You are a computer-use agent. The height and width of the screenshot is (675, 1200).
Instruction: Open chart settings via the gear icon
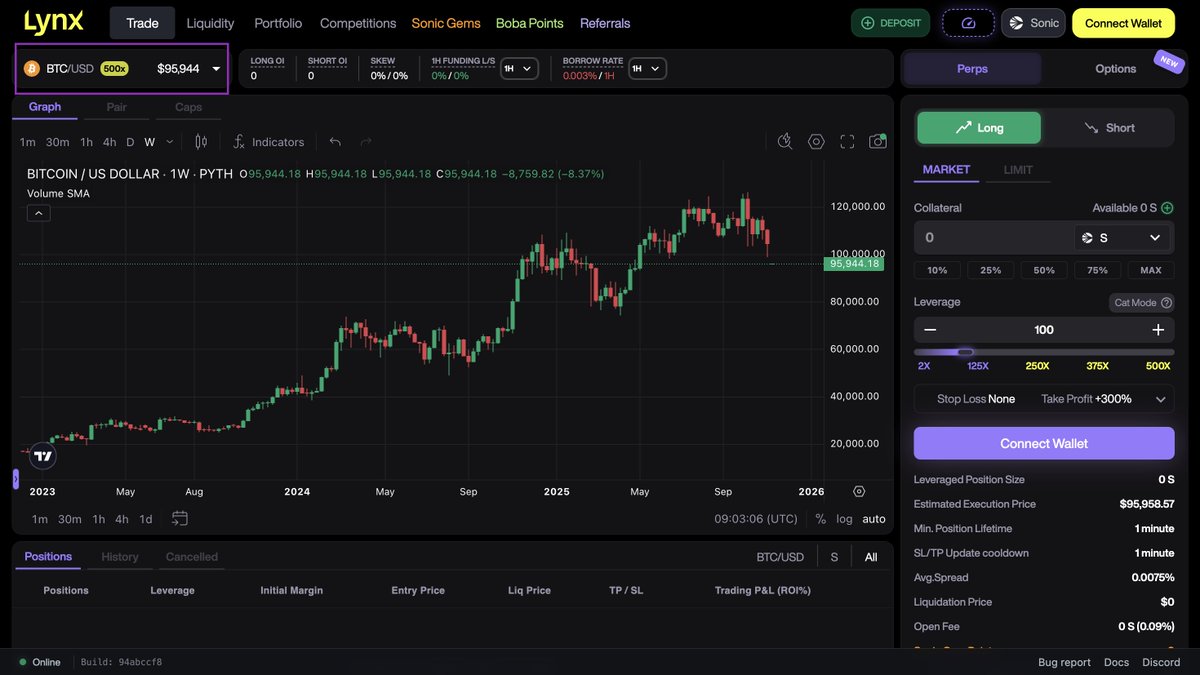(816, 142)
